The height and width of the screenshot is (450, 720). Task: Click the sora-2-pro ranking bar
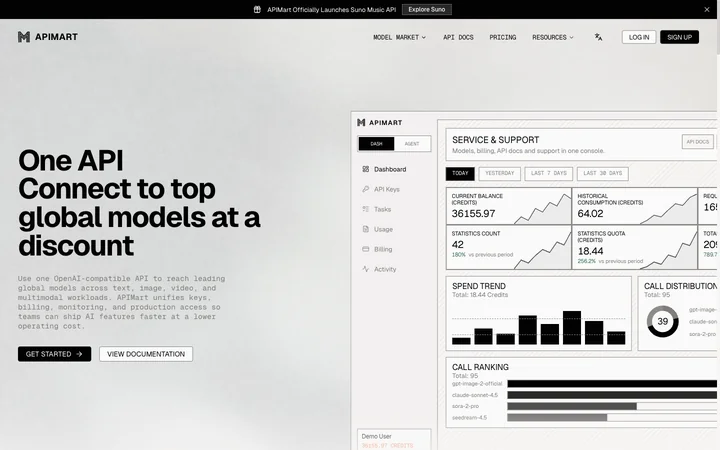(572, 406)
